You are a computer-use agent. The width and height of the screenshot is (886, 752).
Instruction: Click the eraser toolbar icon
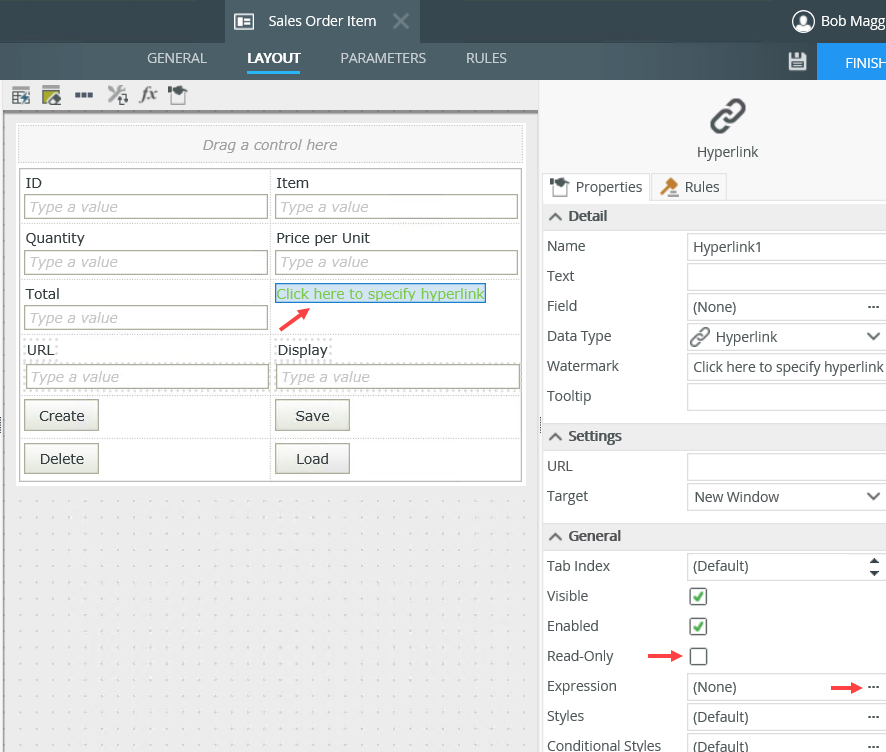tap(52, 96)
